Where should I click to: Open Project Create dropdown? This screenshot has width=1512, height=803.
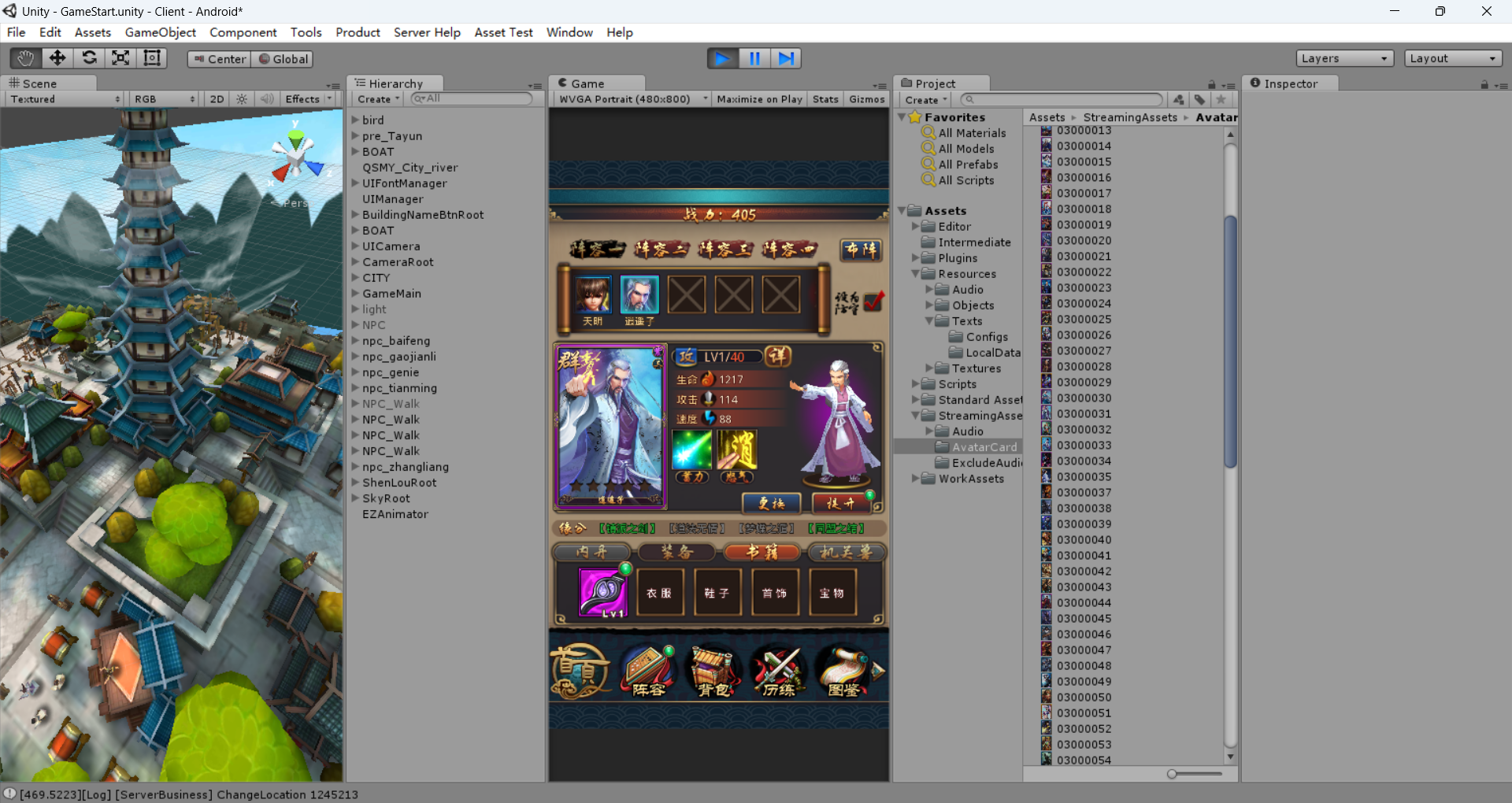click(926, 100)
